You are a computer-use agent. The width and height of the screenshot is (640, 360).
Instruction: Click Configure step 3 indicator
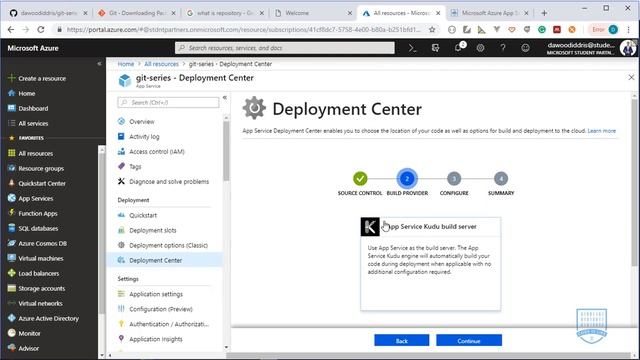click(454, 178)
